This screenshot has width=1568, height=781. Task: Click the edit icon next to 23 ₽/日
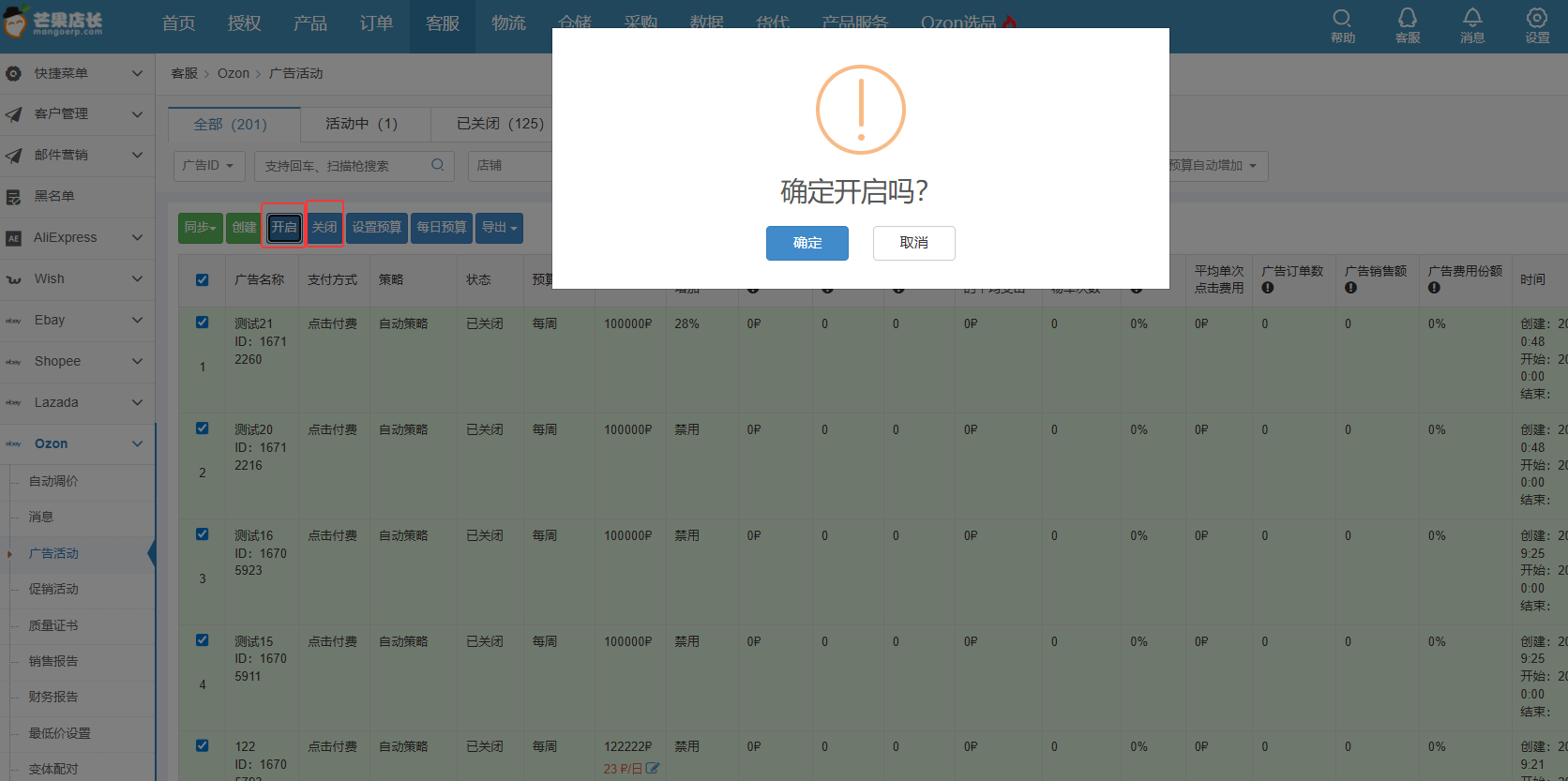click(653, 769)
